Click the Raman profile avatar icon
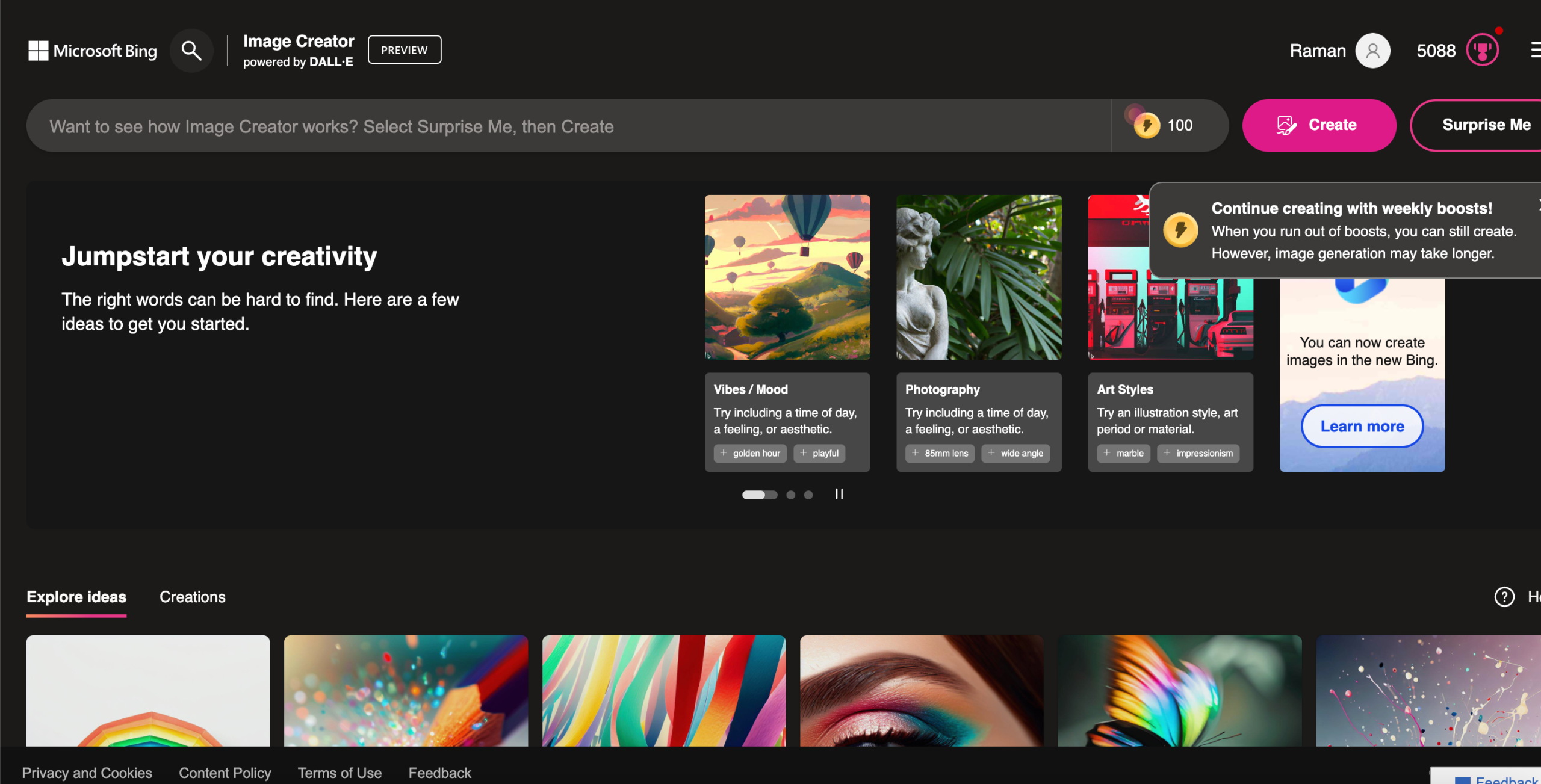 (1372, 51)
